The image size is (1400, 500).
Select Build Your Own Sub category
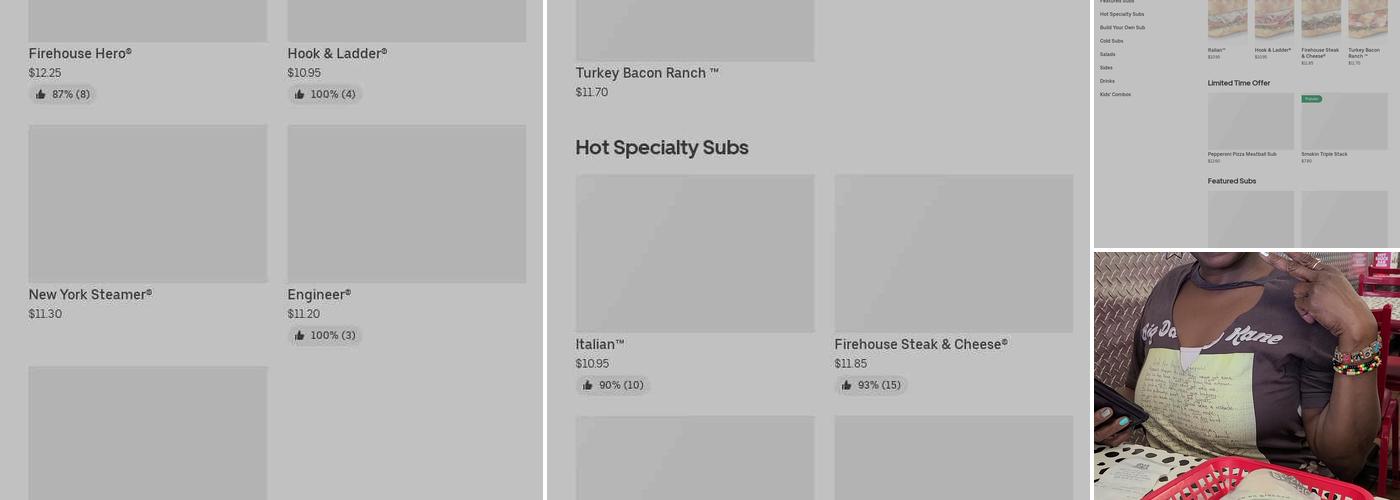click(x=1122, y=28)
